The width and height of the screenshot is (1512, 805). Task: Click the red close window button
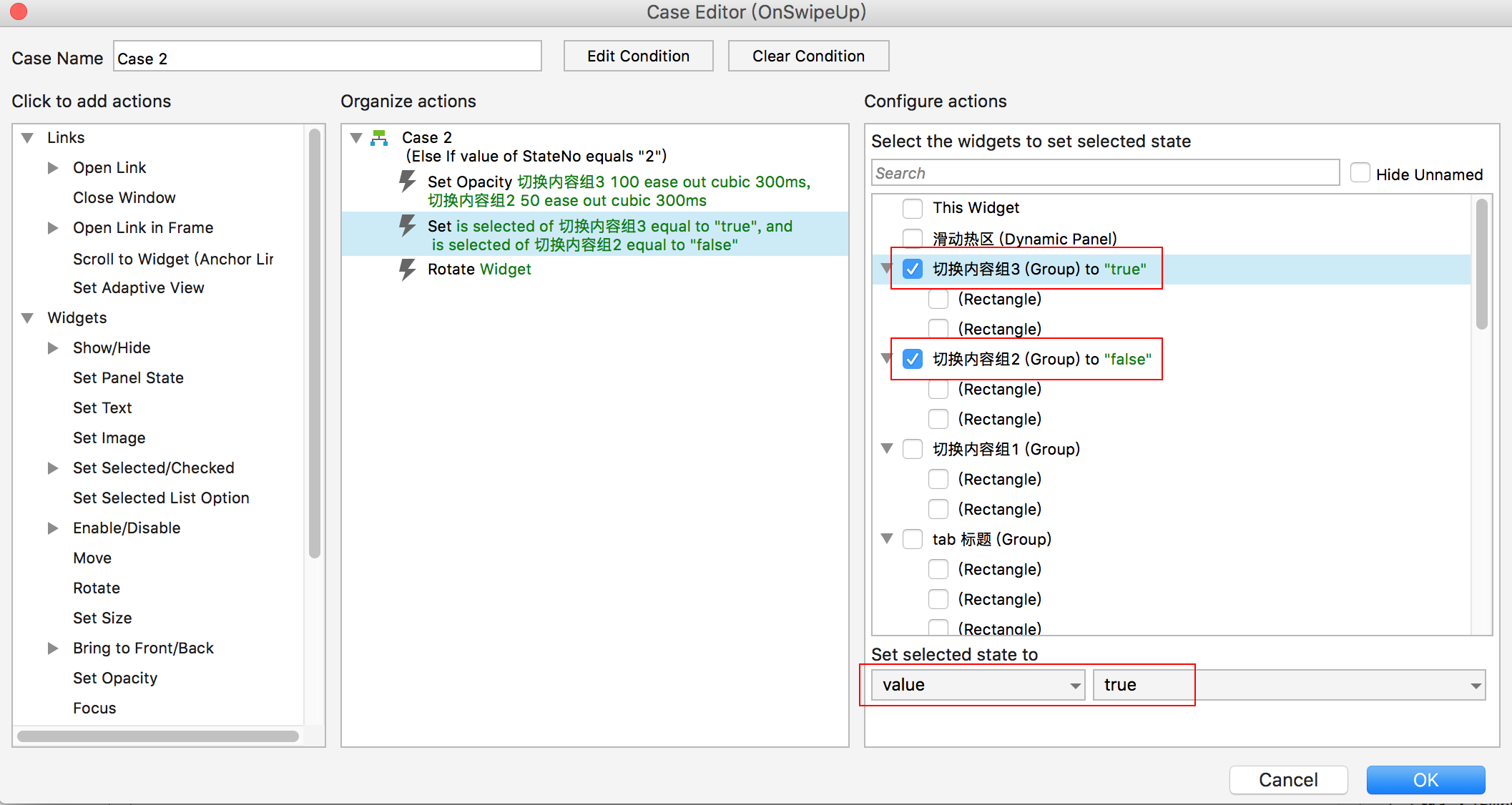19,12
